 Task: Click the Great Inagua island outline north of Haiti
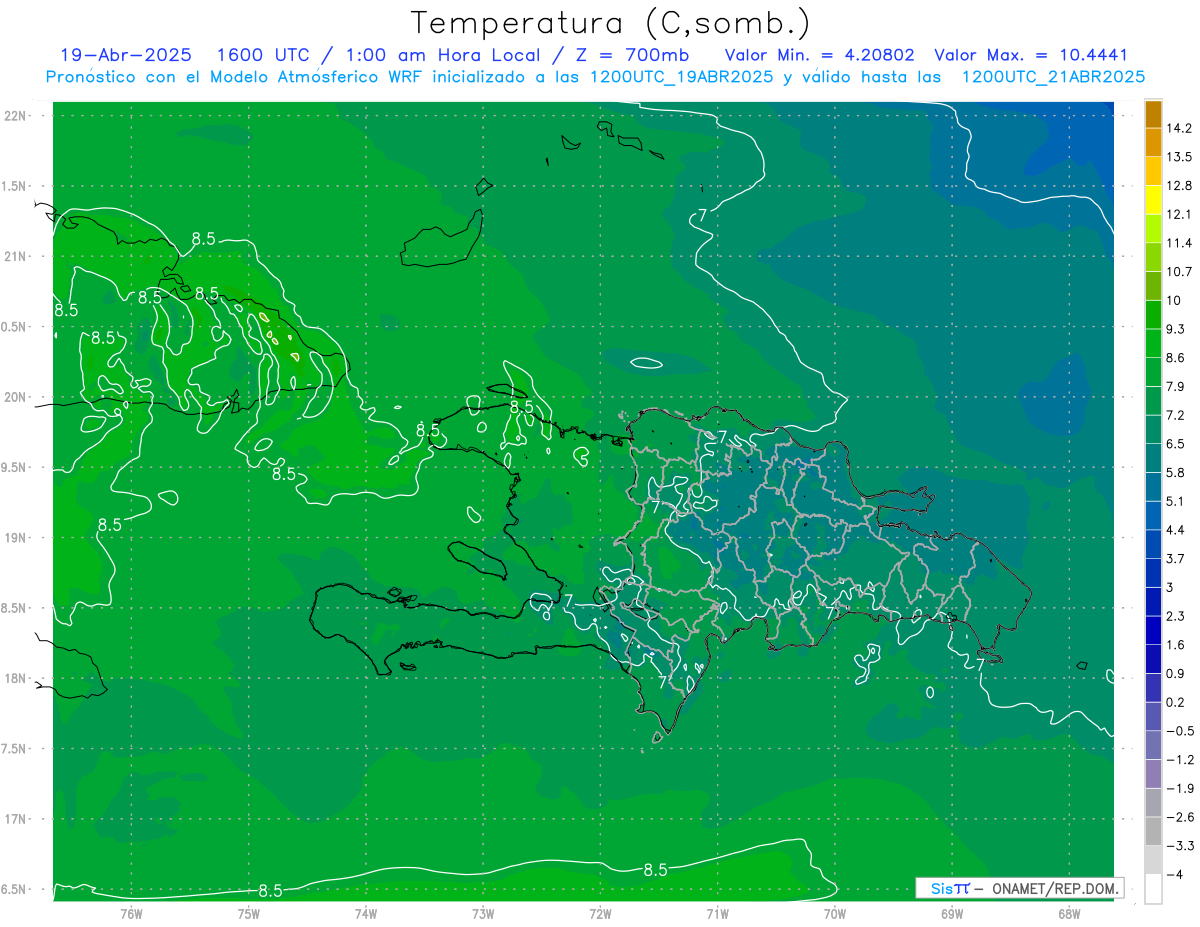click(443, 237)
